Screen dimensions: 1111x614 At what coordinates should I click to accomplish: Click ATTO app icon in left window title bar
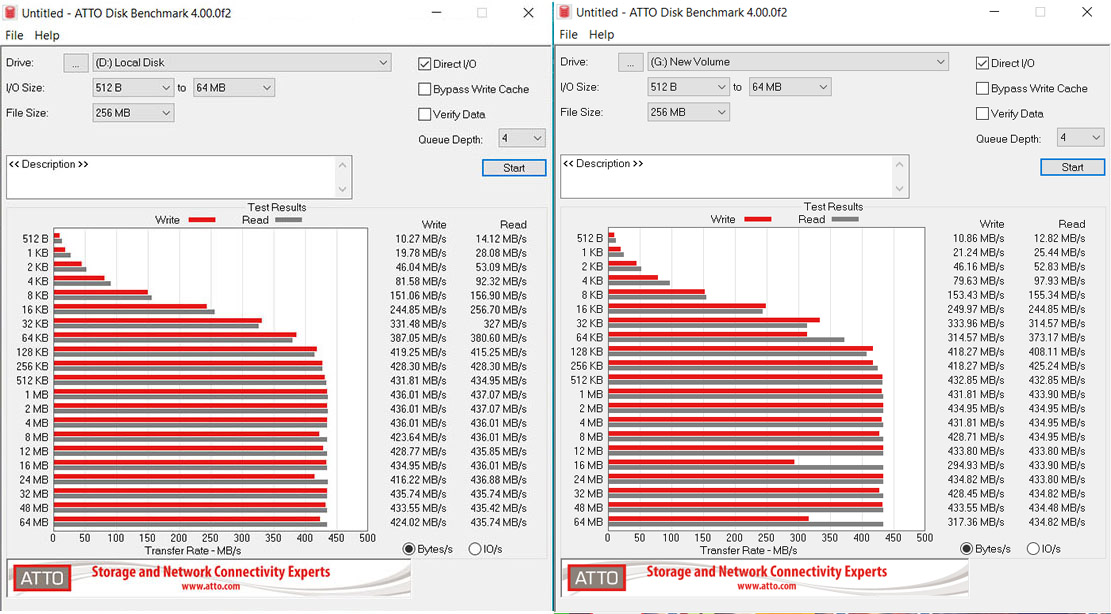coord(11,13)
